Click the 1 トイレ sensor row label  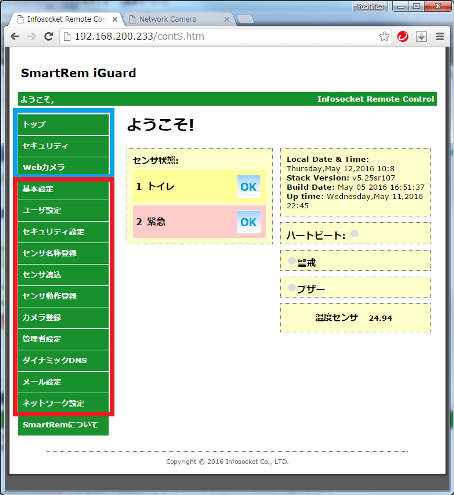(155, 186)
